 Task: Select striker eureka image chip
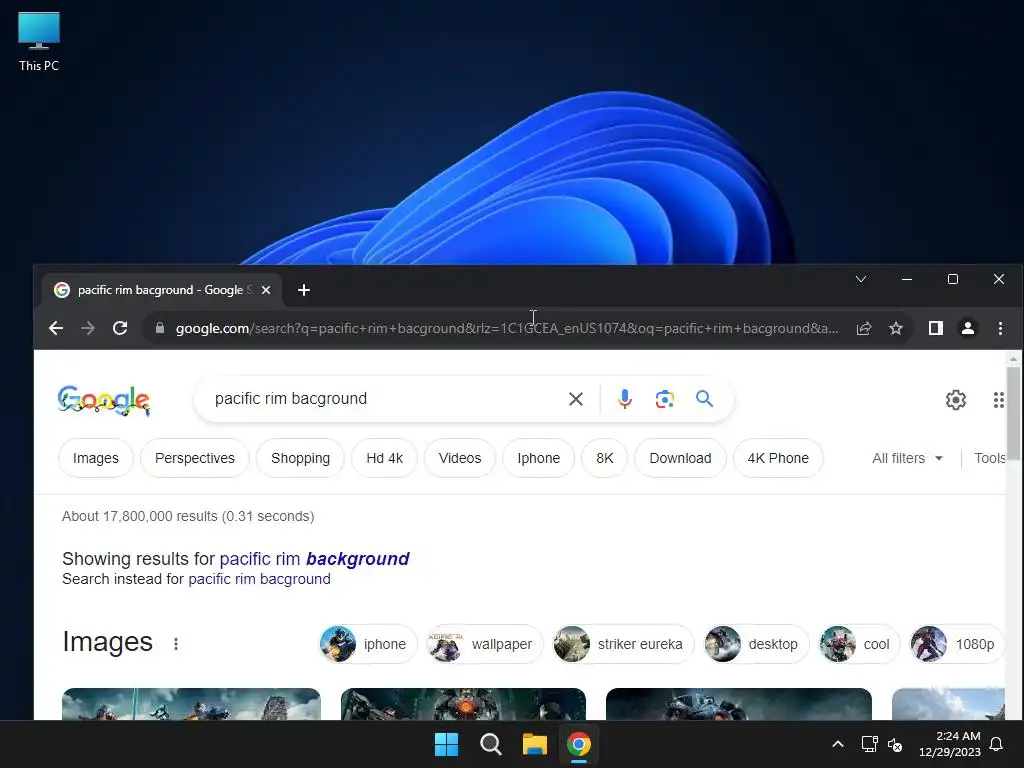coord(623,644)
